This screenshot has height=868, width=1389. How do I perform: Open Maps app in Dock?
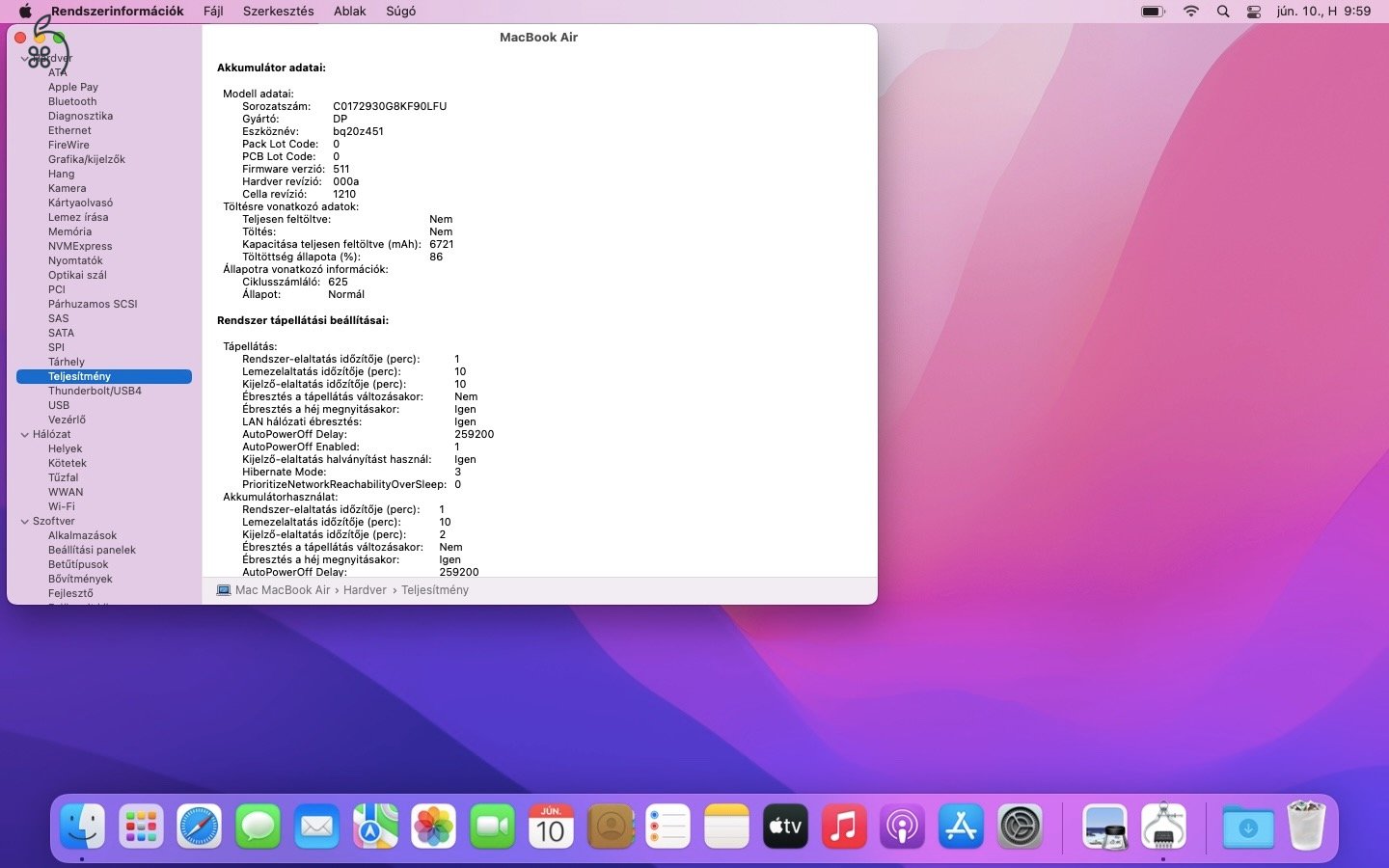(x=375, y=827)
